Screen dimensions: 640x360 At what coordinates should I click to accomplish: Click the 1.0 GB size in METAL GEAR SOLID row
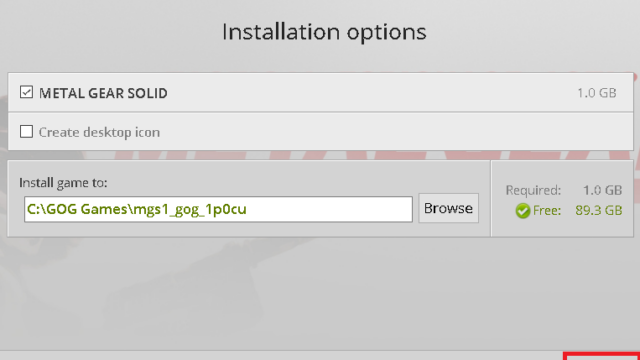pyautogui.click(x=596, y=93)
